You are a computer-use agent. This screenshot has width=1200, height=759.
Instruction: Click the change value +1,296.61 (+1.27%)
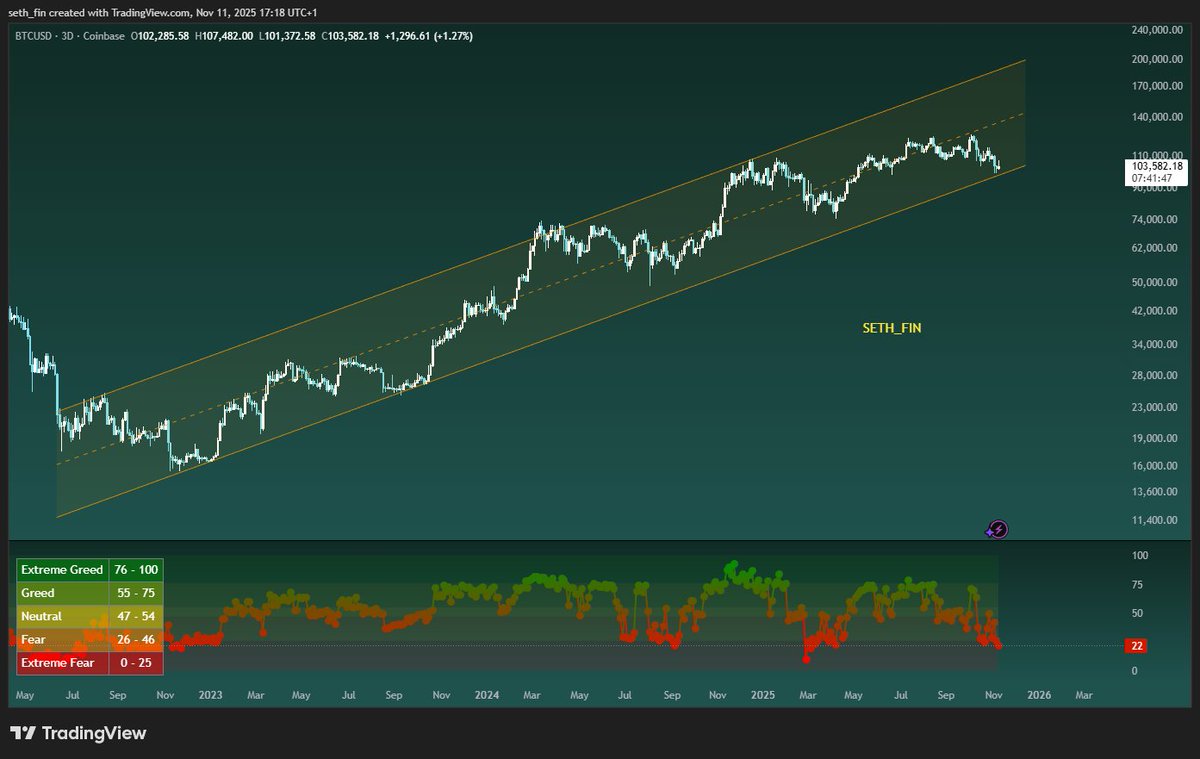[429, 36]
